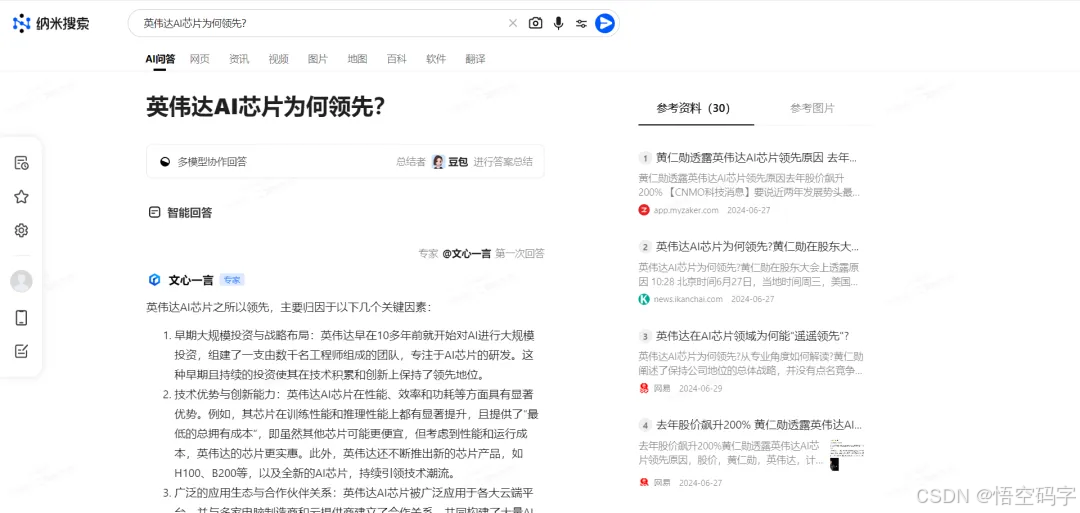Click myzaker red source icon
Image resolution: width=1080 pixels, height=513 pixels.
(644, 210)
